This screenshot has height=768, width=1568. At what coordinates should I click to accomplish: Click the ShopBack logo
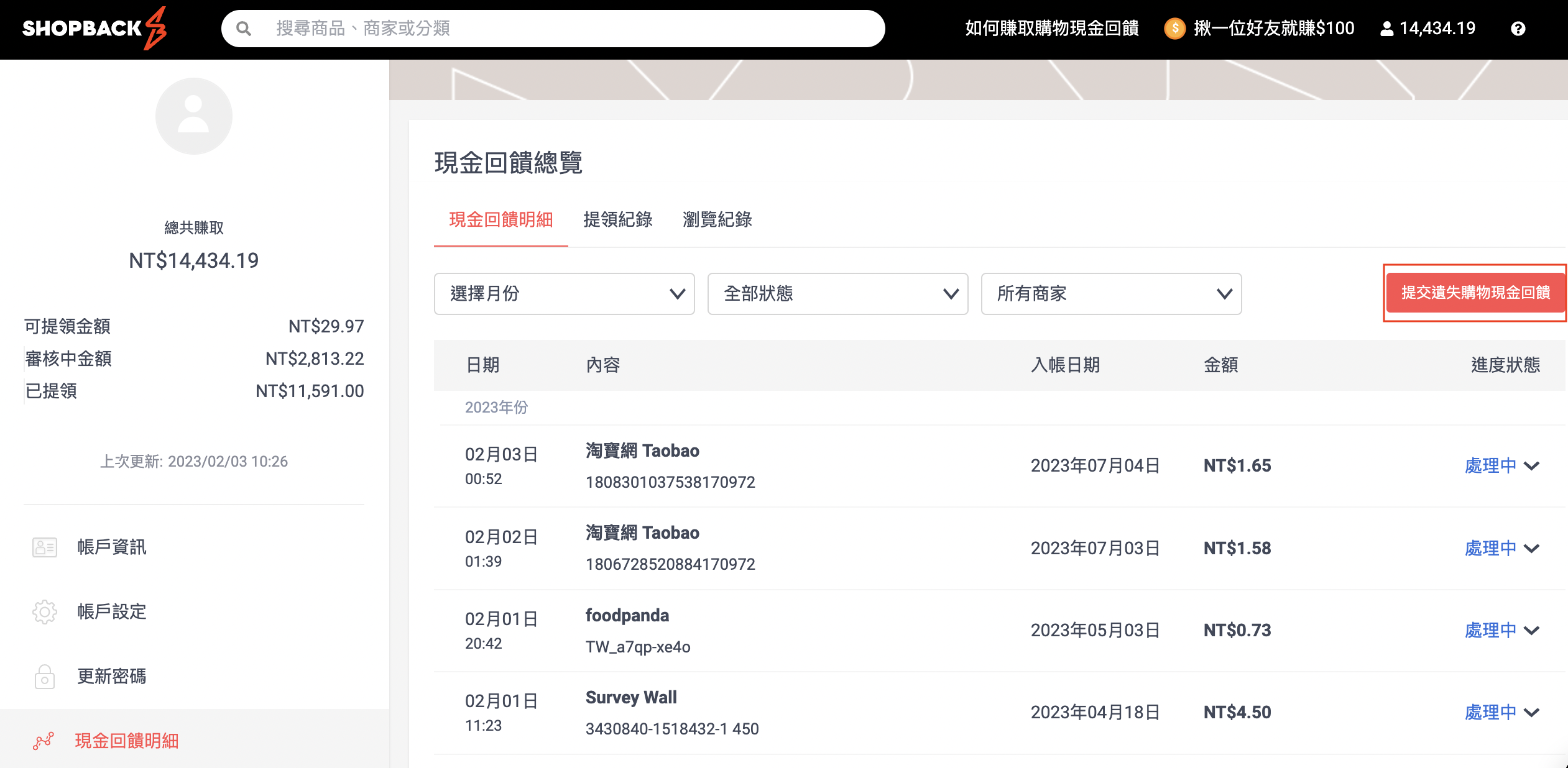[95, 29]
